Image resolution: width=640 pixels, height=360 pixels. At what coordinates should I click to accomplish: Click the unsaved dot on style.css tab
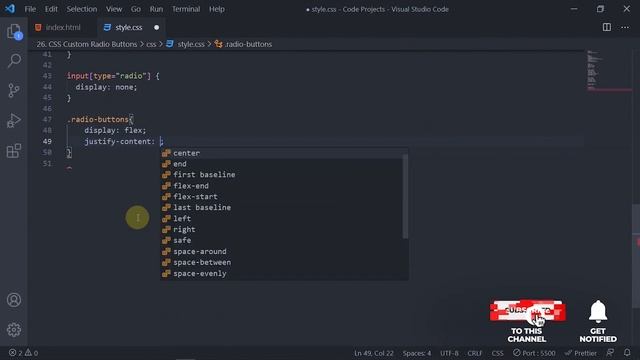[x=156, y=27]
